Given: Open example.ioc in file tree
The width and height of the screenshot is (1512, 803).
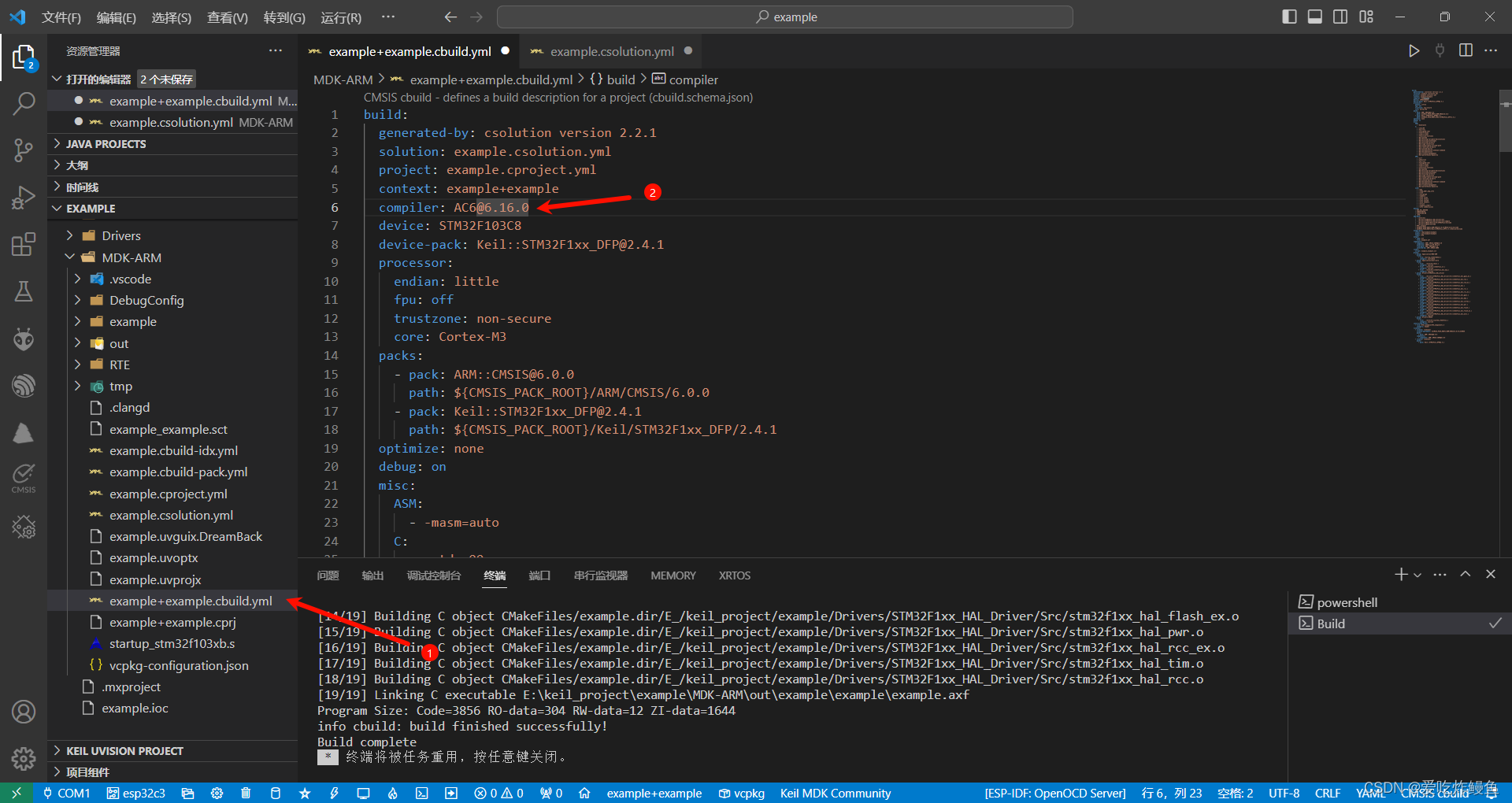Looking at the screenshot, I should pos(135,708).
